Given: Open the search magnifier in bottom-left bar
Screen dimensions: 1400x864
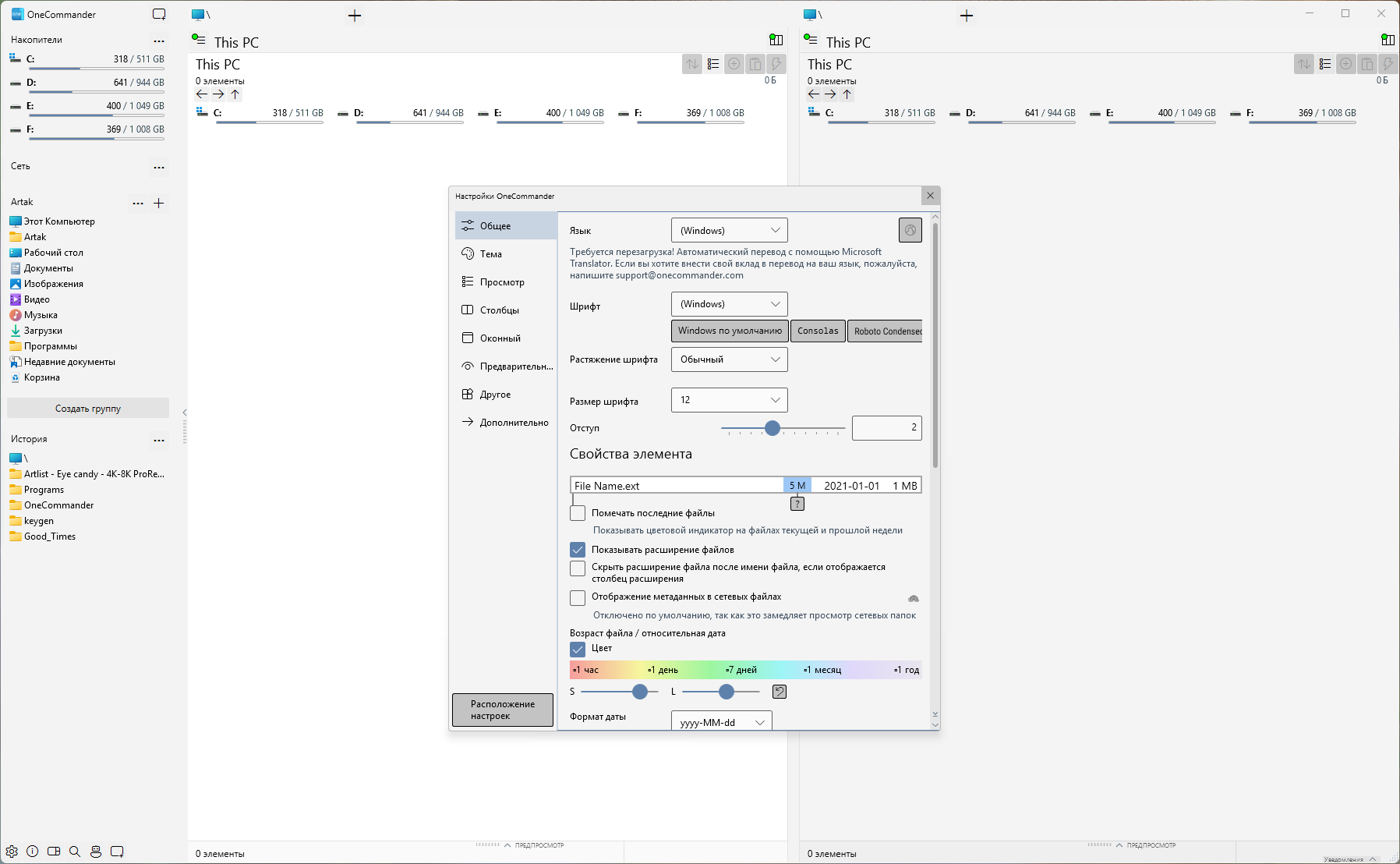Looking at the screenshot, I should coord(75,852).
